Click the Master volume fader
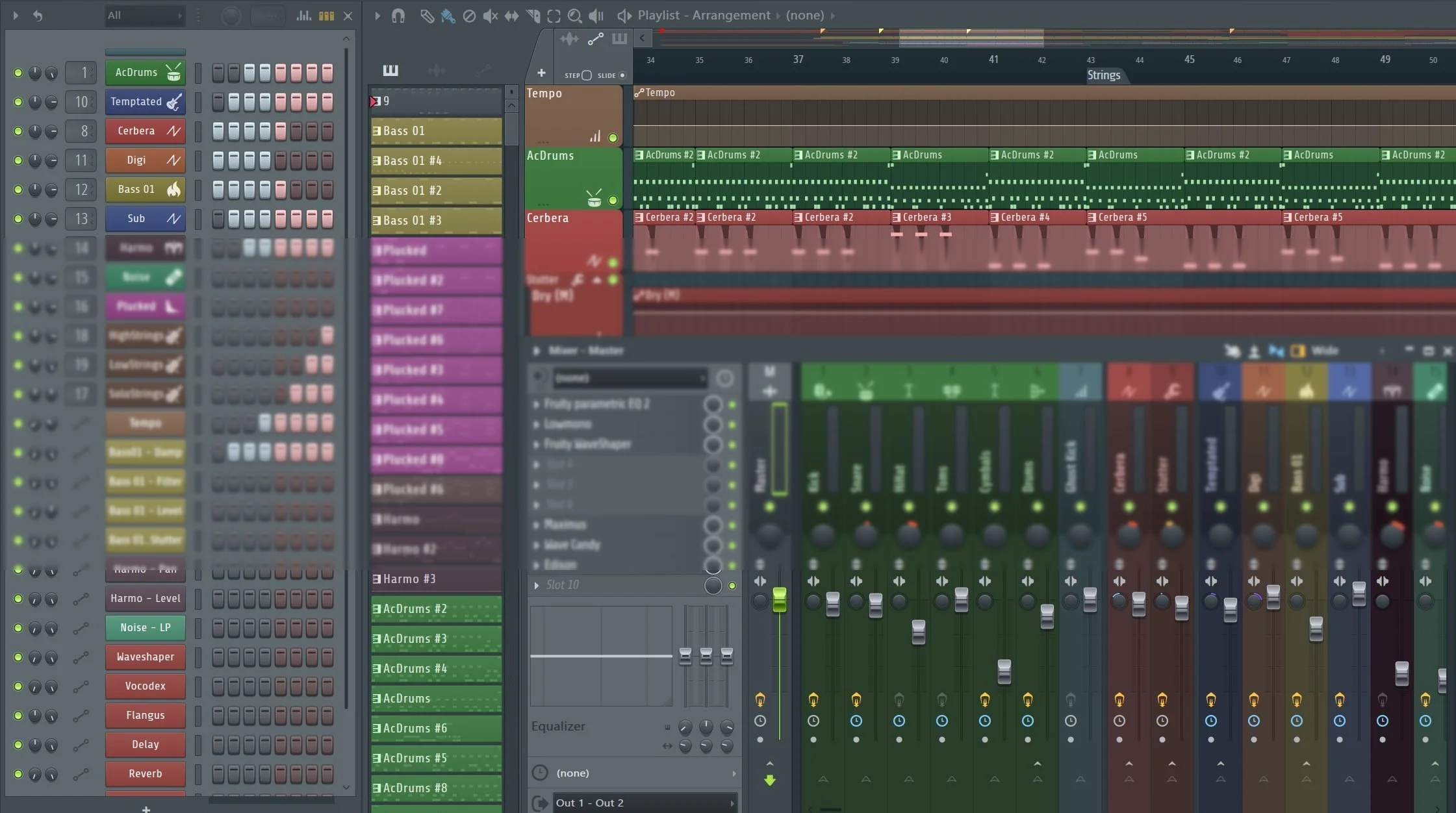The width and height of the screenshot is (1456, 813). 779,599
